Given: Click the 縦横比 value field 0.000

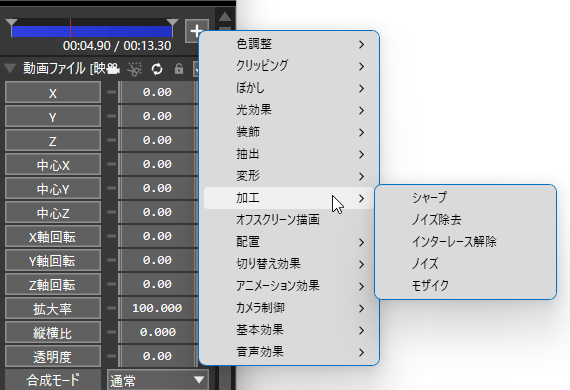Looking at the screenshot, I should [x=158, y=332].
